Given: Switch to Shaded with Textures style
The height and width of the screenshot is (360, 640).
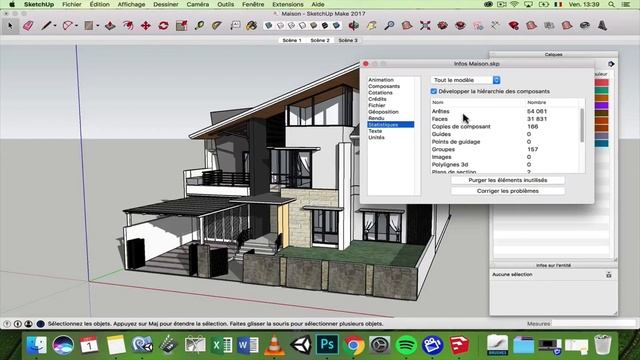Looking at the screenshot, I should tap(325, 25).
